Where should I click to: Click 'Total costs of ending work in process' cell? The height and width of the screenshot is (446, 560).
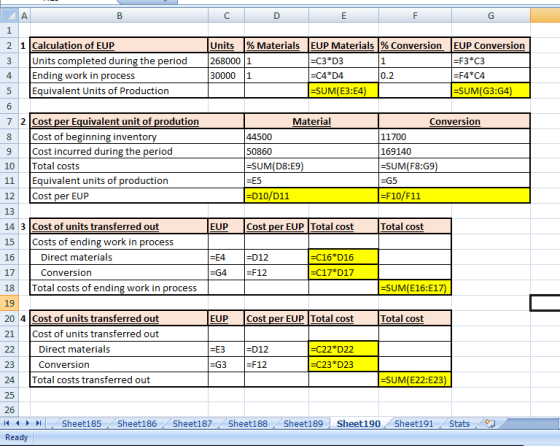[119, 288]
